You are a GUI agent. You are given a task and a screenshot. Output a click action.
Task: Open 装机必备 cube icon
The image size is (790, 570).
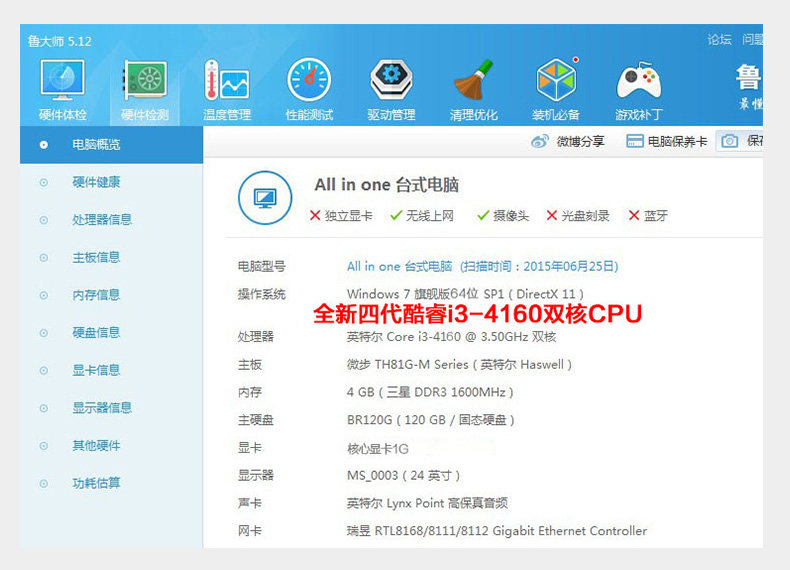556,80
